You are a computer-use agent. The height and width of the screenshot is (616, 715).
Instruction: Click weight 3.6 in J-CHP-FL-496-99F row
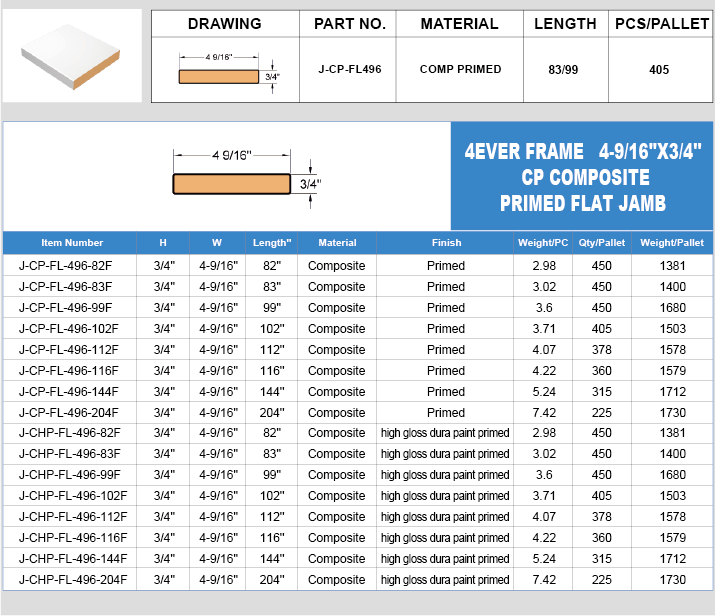[544, 475]
